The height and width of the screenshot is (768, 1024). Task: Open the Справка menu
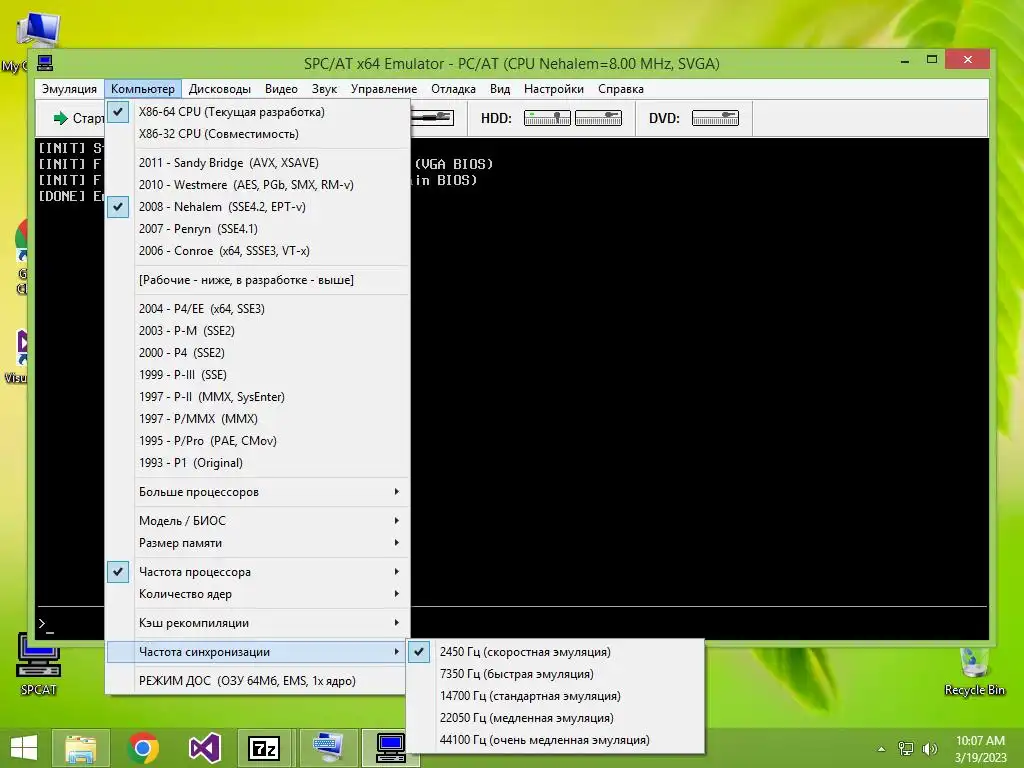coord(620,89)
